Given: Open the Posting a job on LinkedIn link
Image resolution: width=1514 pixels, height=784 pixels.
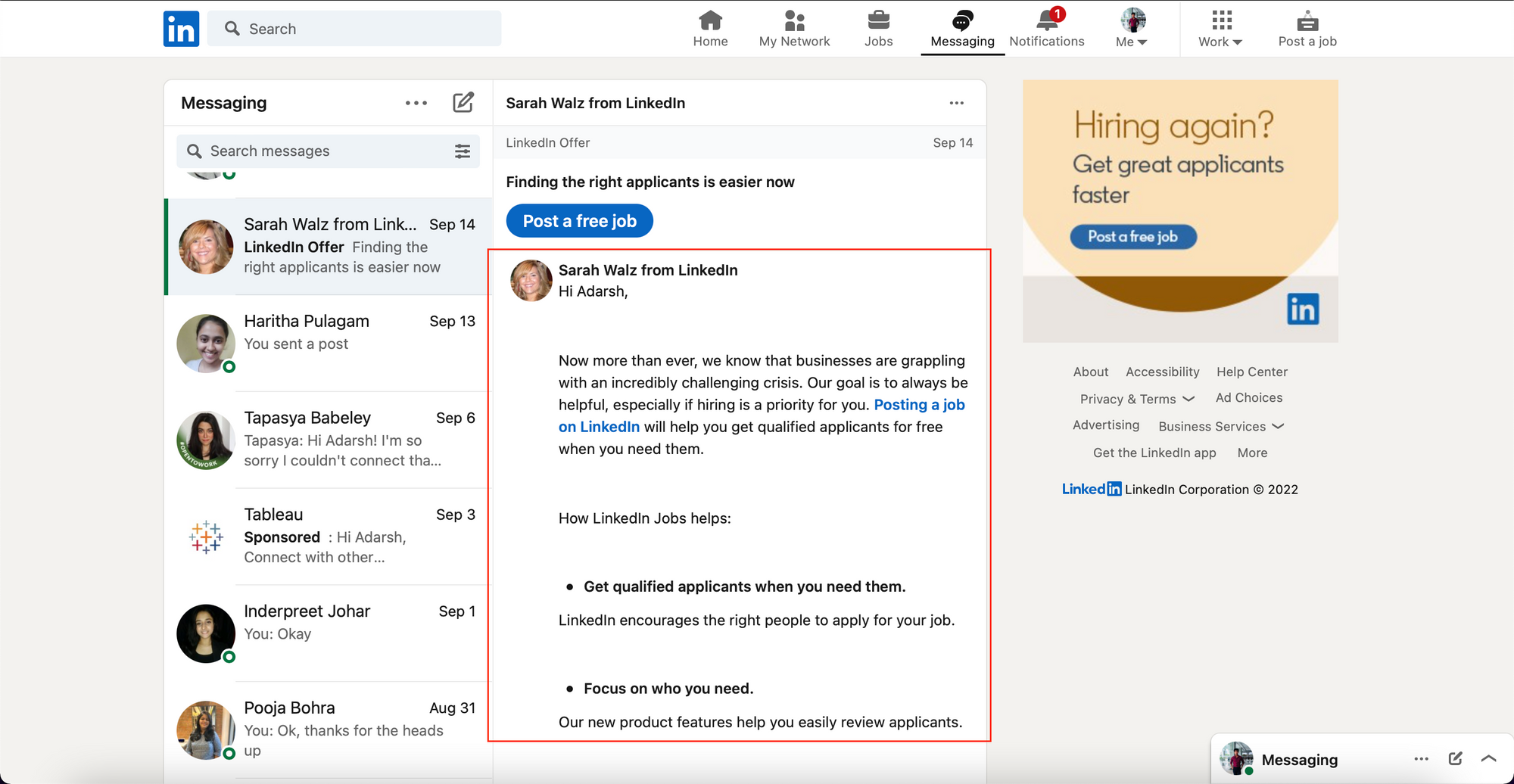Looking at the screenshot, I should (x=919, y=405).
